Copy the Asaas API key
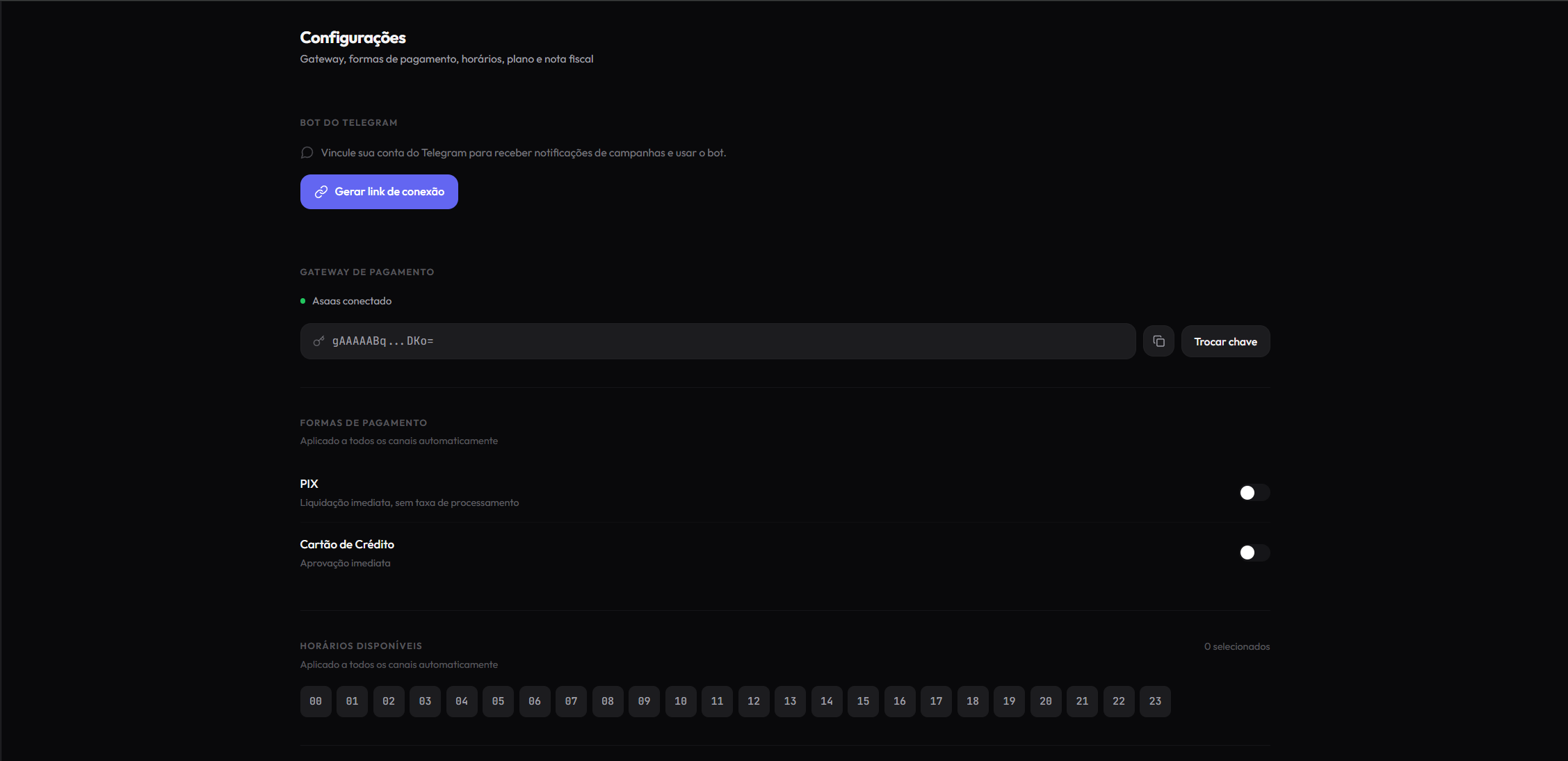 (x=1158, y=341)
